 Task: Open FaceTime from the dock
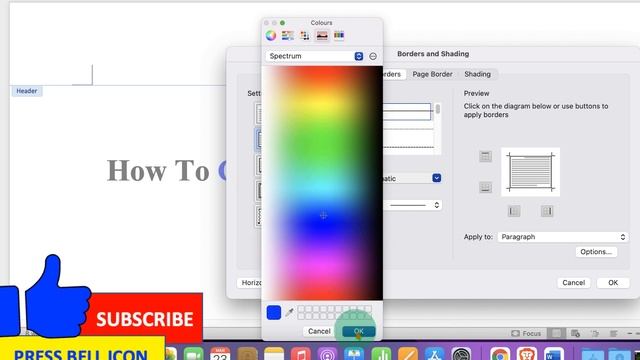193,354
